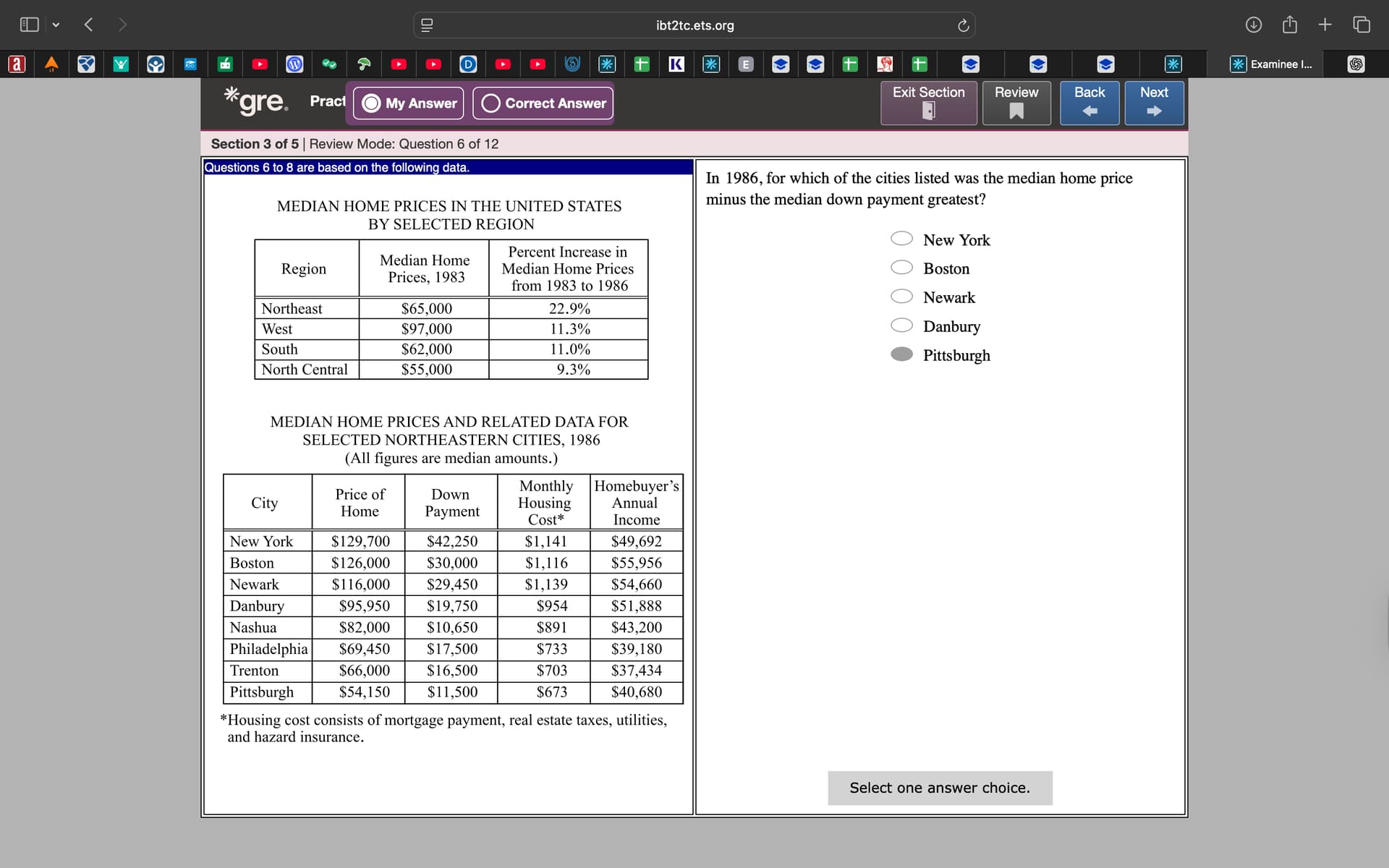Choose the Danbury radio option

point(901,325)
